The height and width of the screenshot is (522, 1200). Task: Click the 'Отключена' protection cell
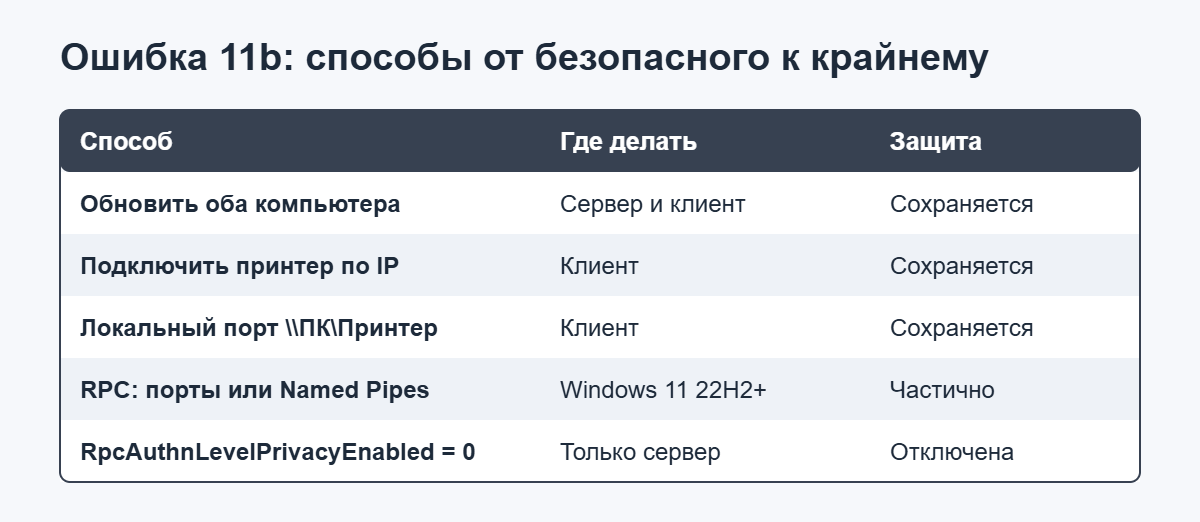952,452
